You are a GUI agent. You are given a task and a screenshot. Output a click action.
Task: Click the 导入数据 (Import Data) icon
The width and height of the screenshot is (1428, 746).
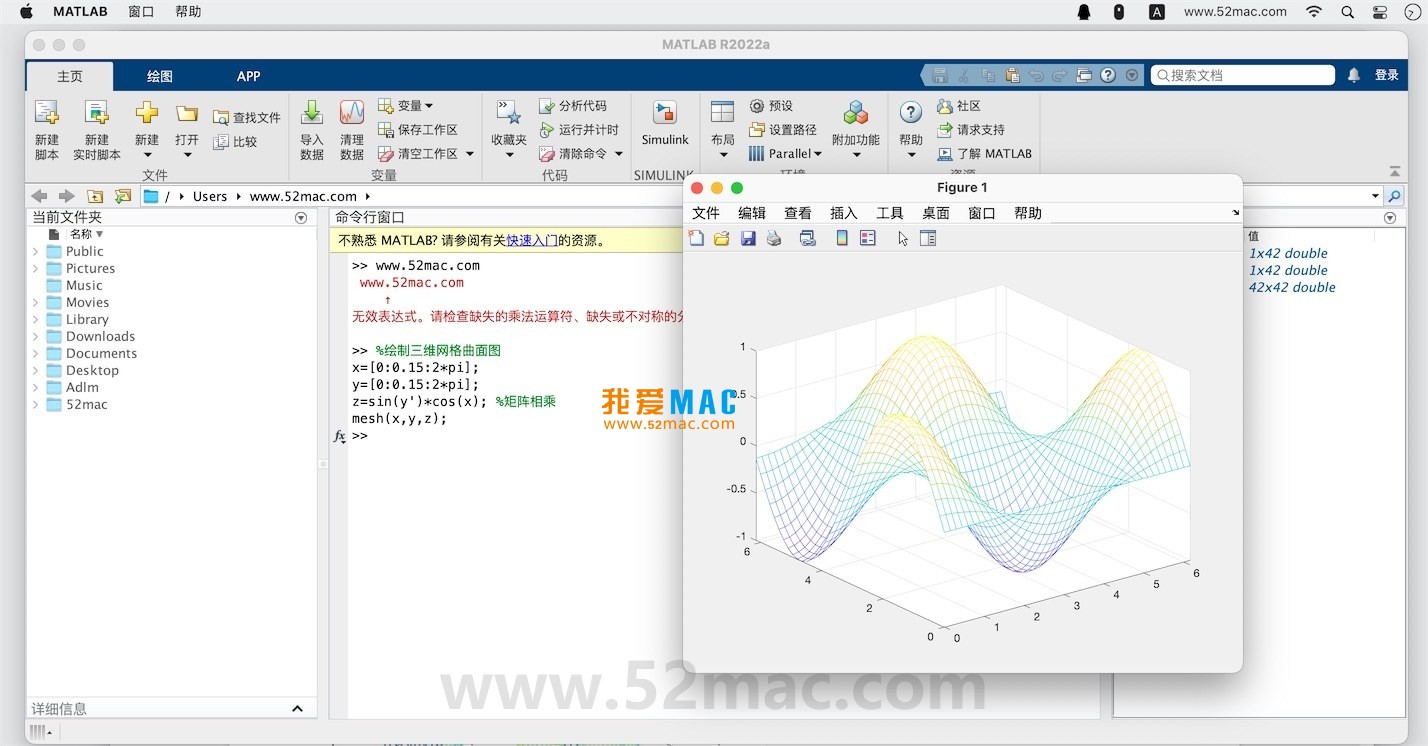pos(312,112)
